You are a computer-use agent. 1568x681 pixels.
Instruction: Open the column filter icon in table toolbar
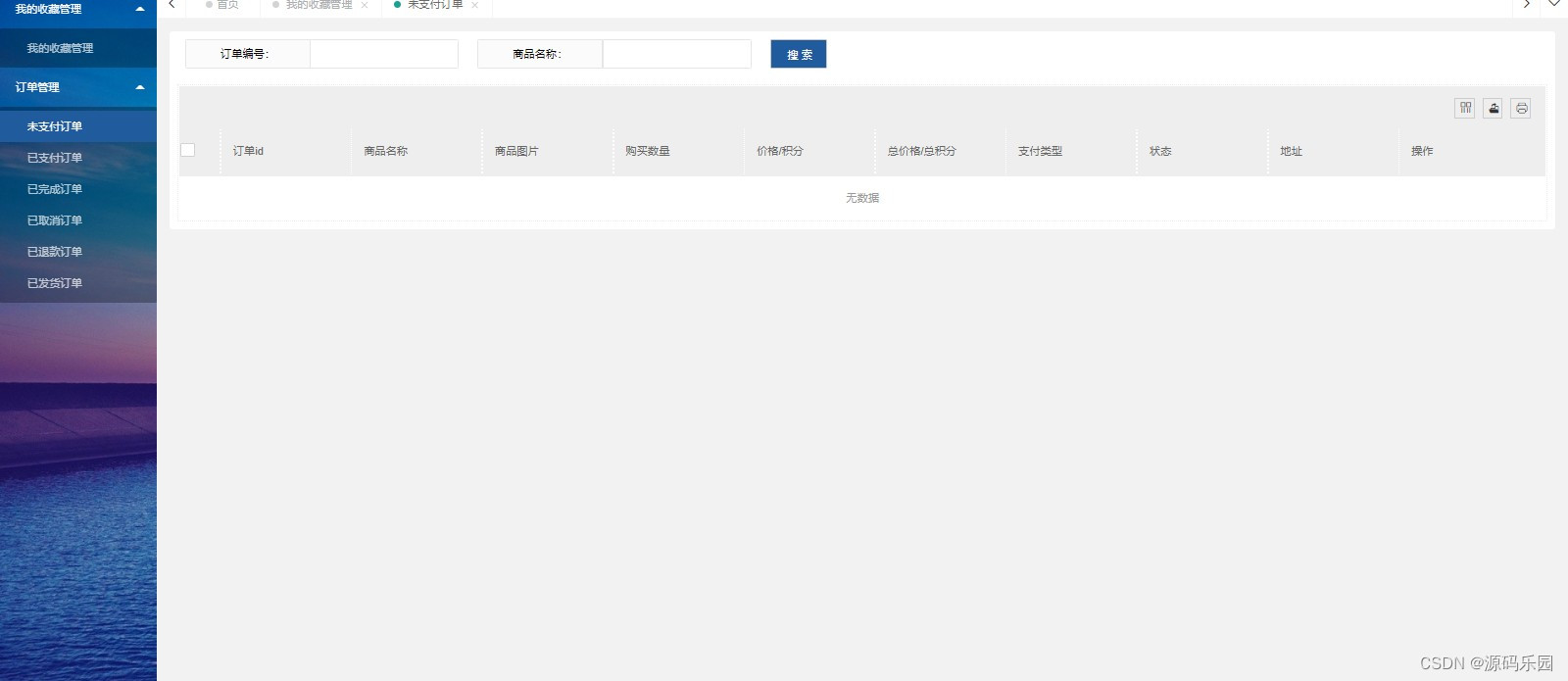[x=1465, y=108]
